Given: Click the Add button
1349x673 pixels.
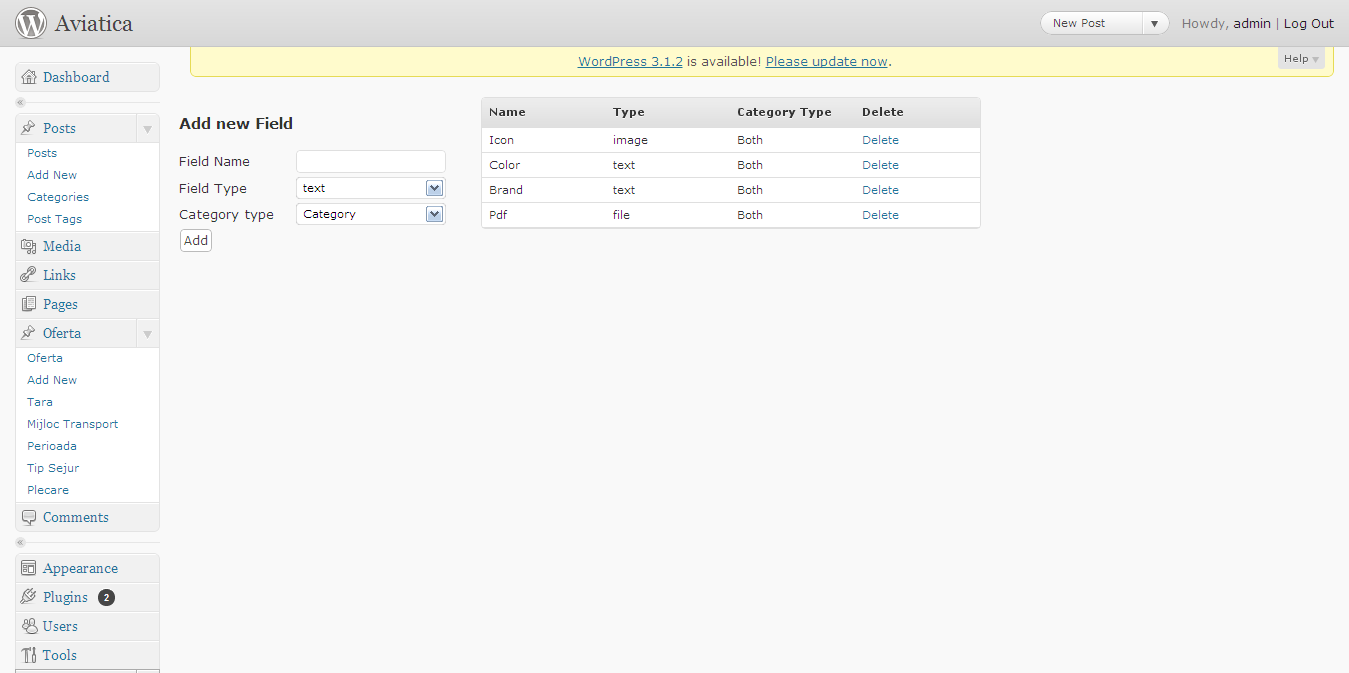Looking at the screenshot, I should coord(196,240).
